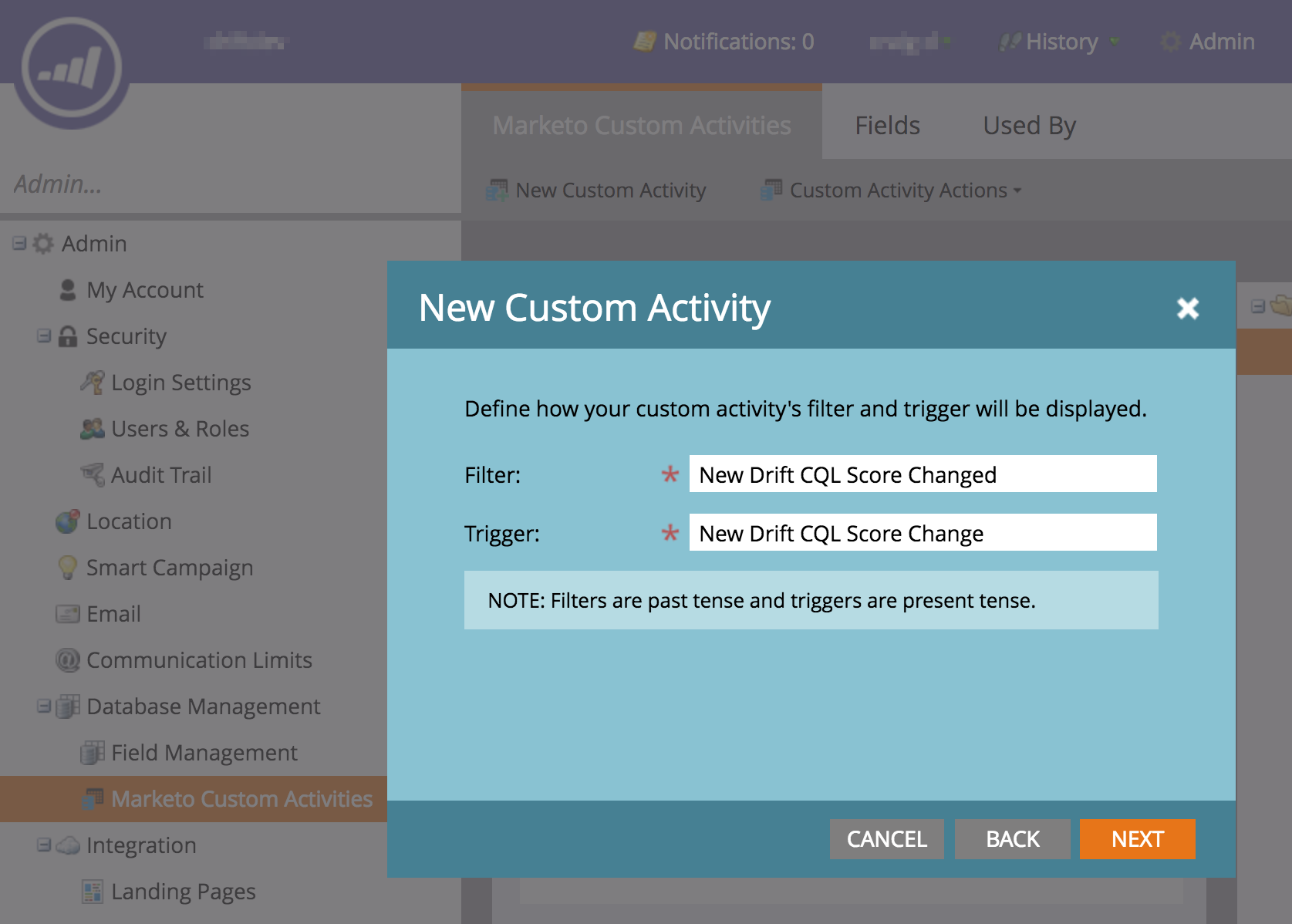This screenshot has width=1292, height=924.
Task: Open the History menu
Action: (x=1058, y=42)
